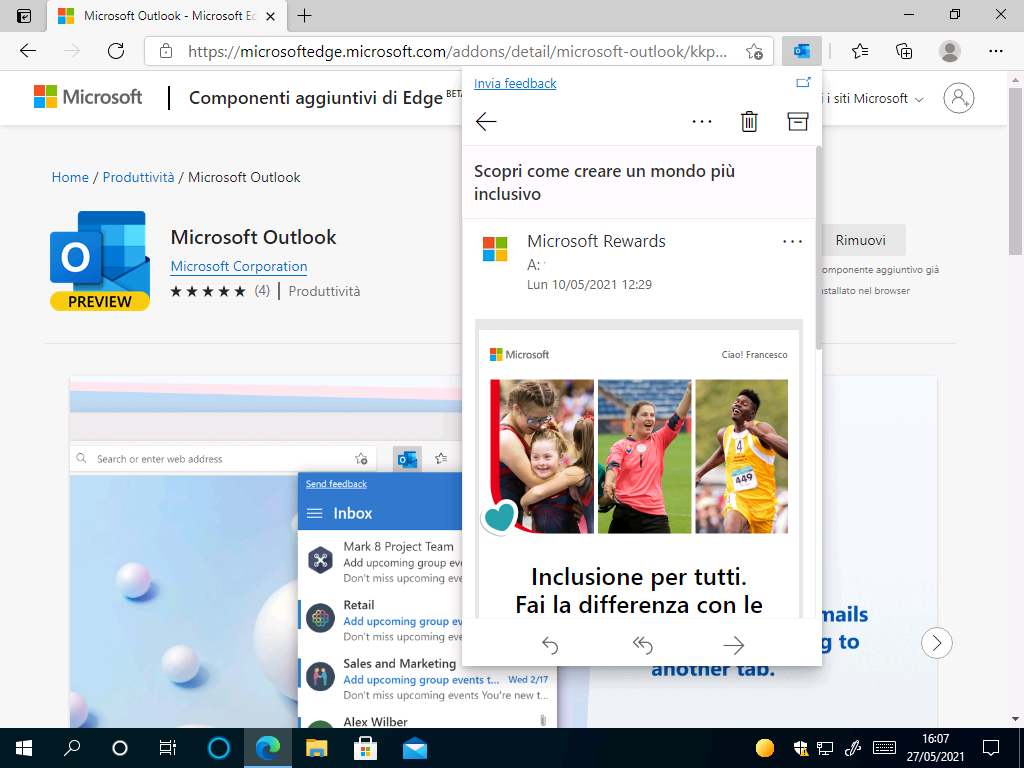Open the Windows notification center
This screenshot has width=1024, height=768.
[991, 748]
